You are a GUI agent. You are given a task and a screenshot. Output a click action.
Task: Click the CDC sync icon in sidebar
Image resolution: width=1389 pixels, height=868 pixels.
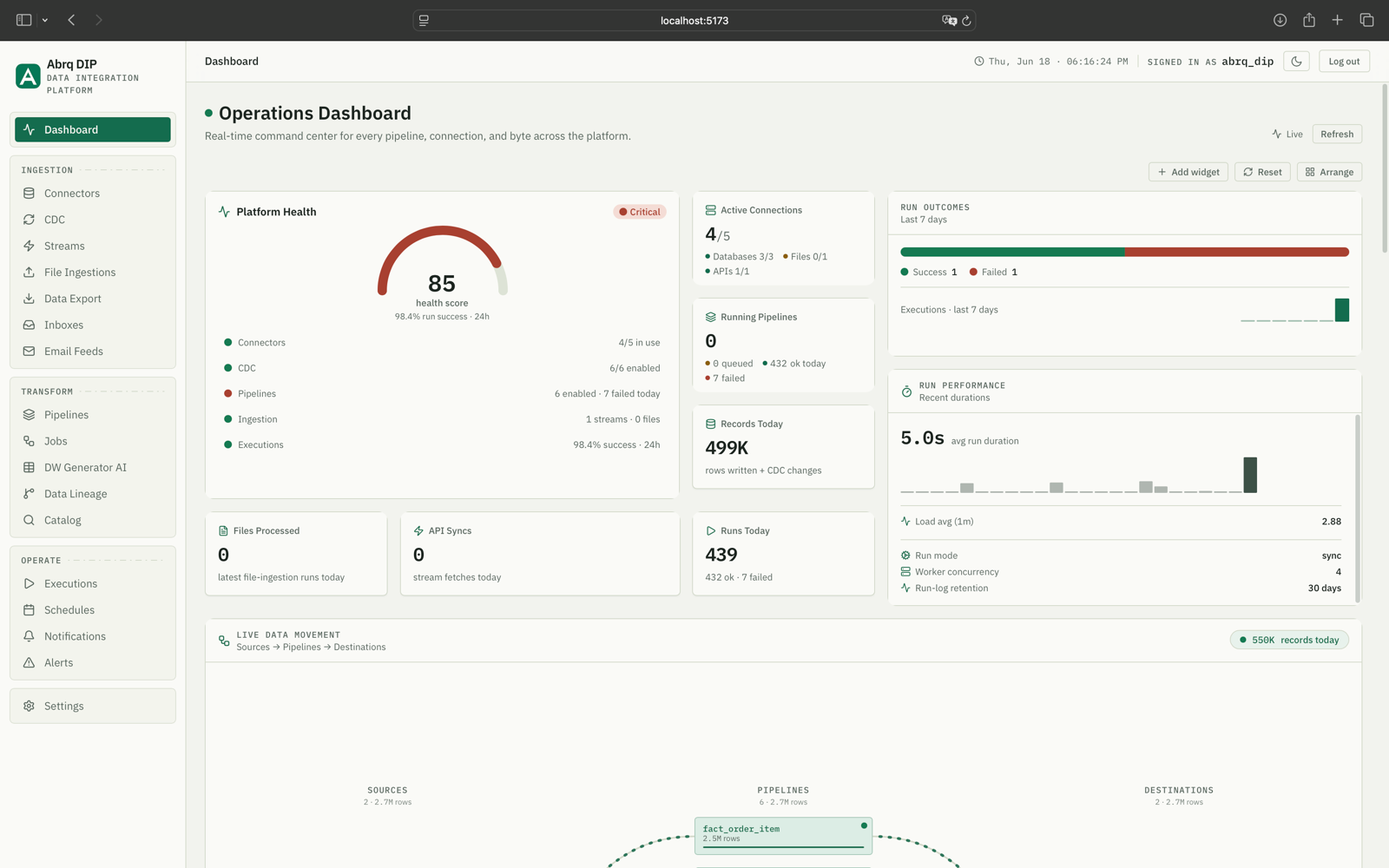pos(29,220)
